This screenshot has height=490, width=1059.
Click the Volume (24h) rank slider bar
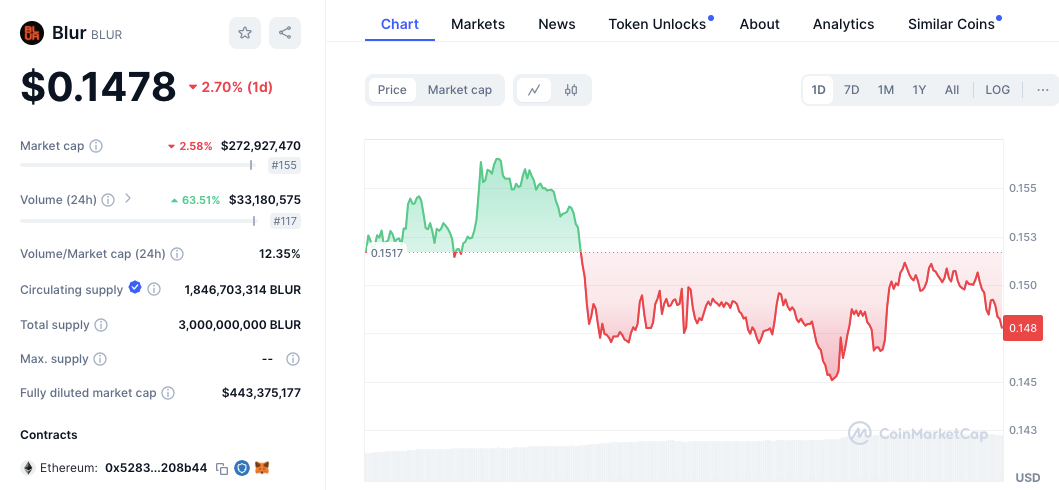click(138, 221)
